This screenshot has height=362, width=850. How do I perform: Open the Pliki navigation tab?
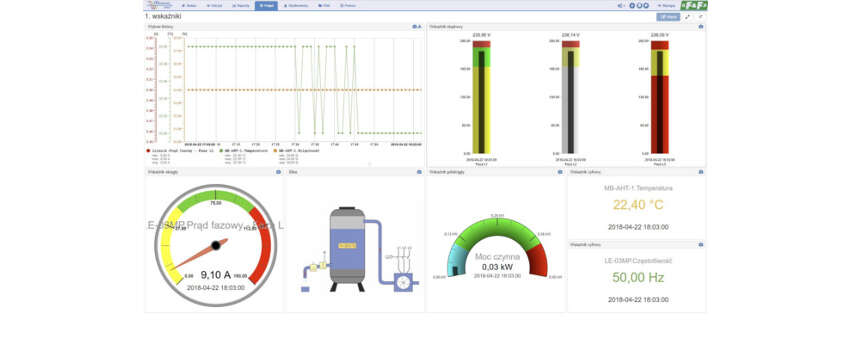324,5
